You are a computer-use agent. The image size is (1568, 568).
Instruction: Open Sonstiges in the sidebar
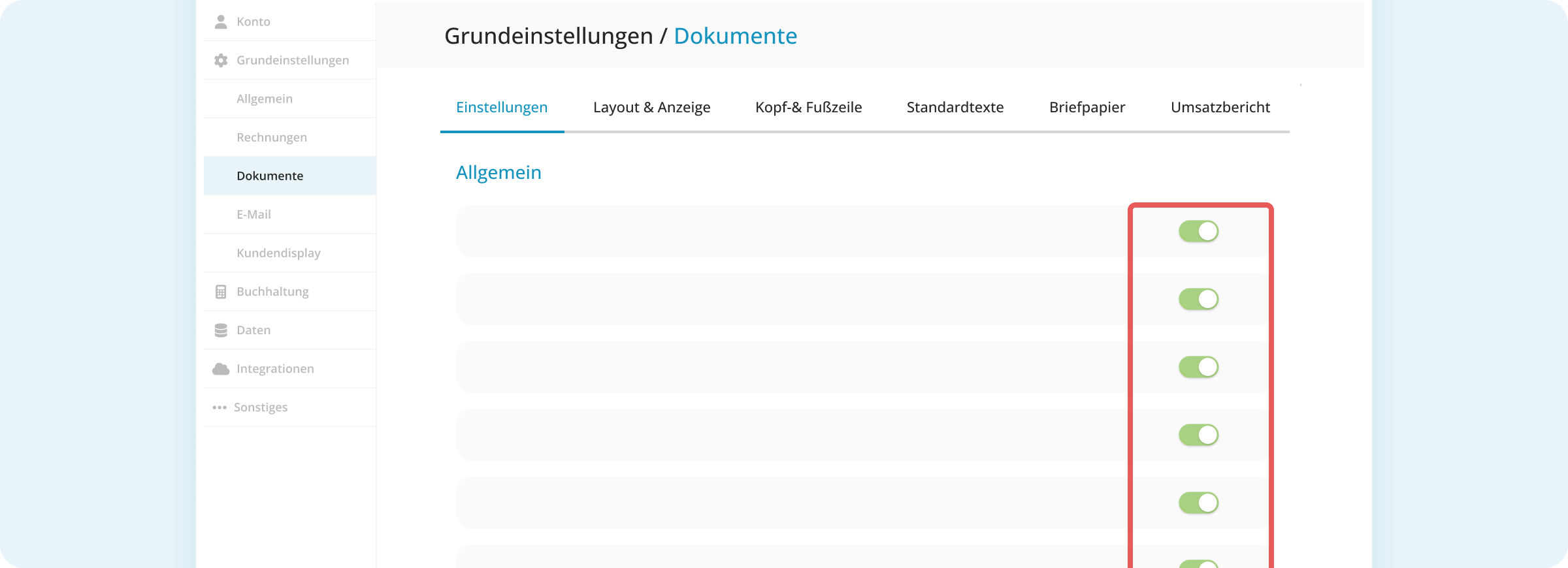point(290,407)
